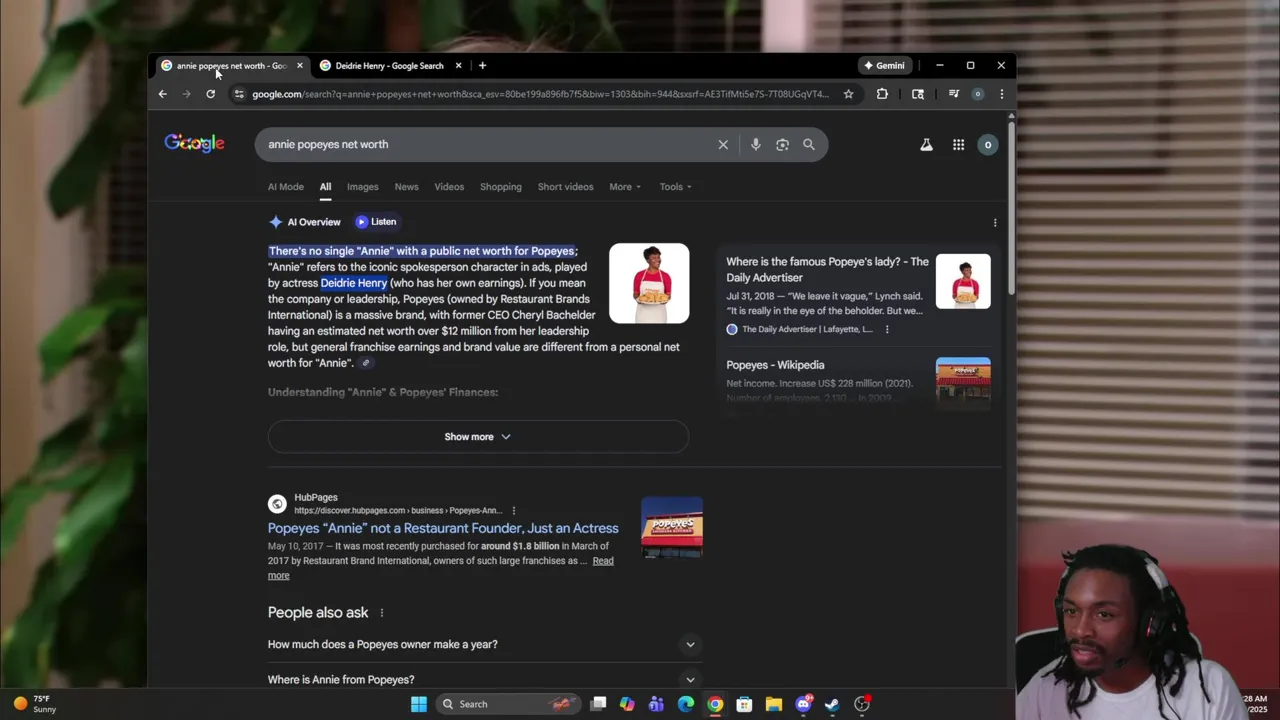Open Discord from the taskbar
The image size is (1280, 720).
pyautogui.click(x=803, y=704)
